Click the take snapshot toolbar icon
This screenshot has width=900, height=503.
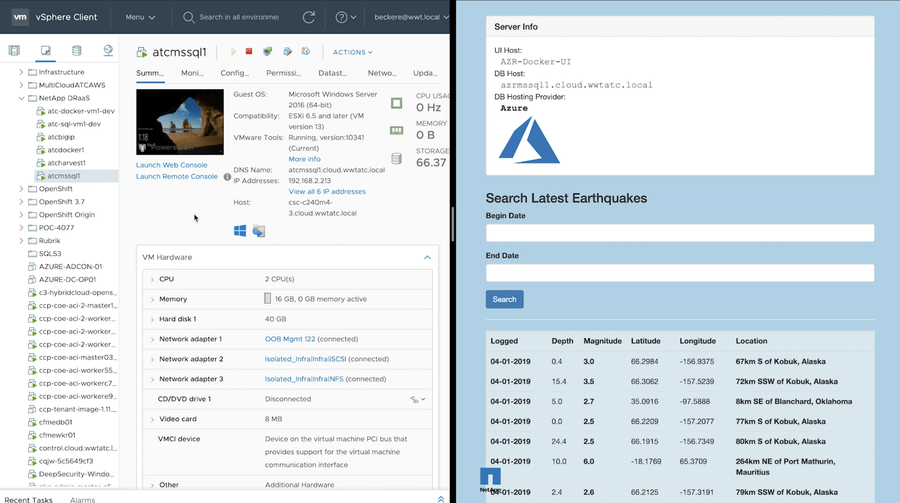[x=306, y=52]
